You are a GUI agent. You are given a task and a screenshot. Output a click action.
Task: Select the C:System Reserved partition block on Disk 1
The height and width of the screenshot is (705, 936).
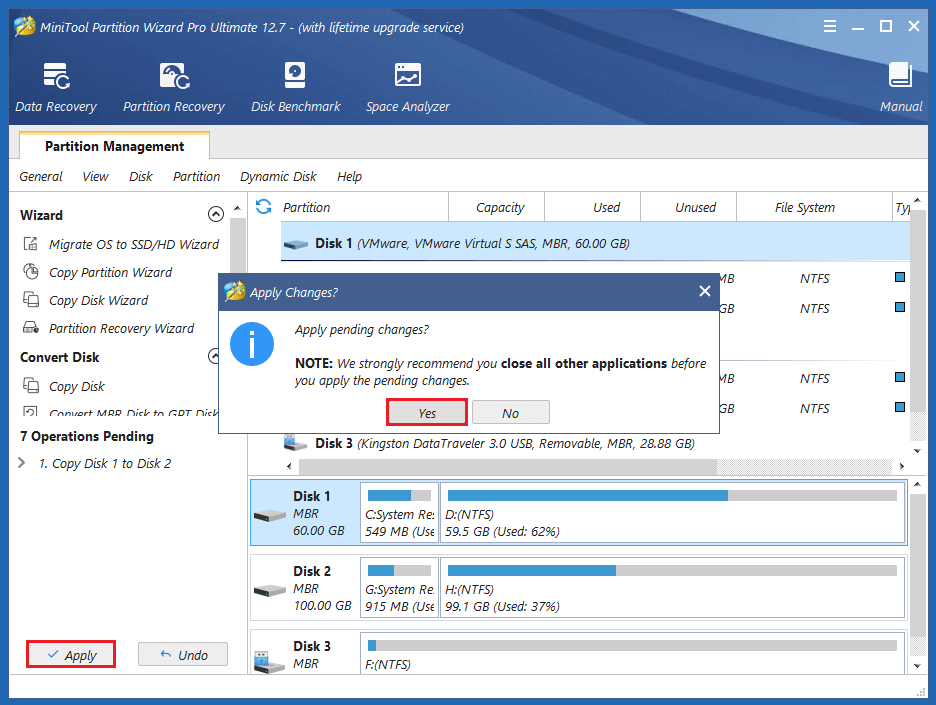[x=399, y=513]
